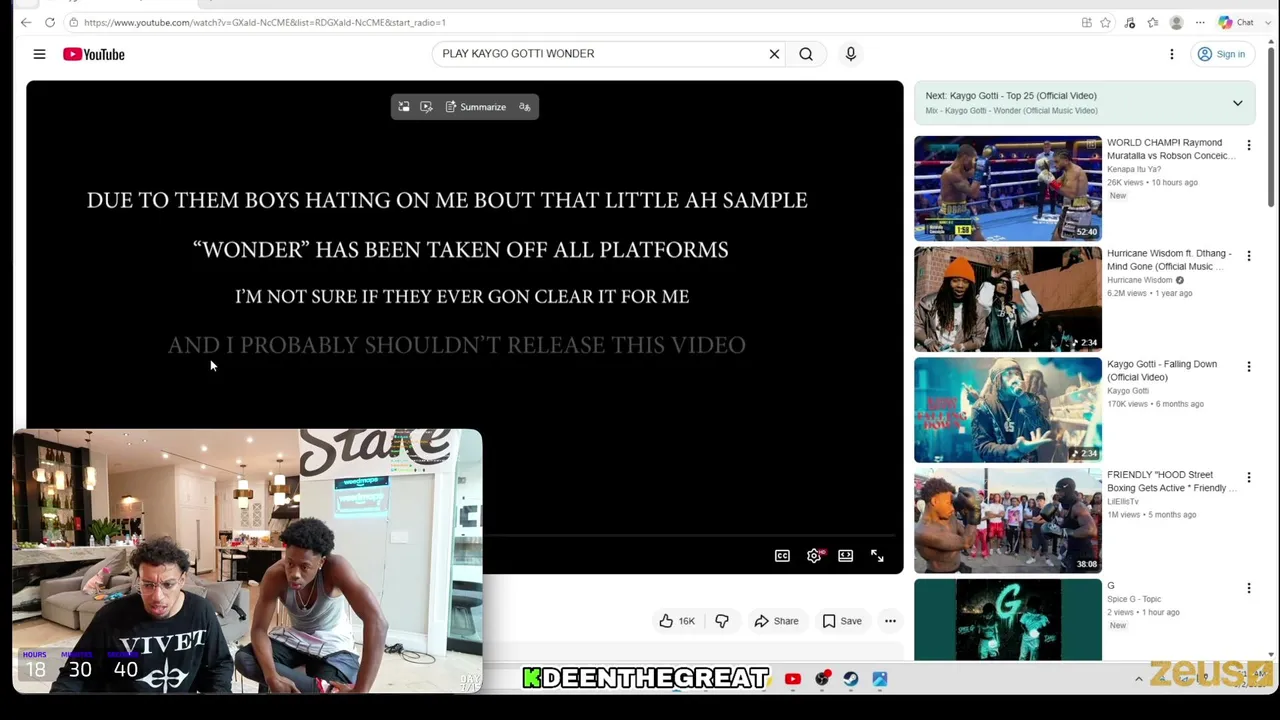Open FRIENDLY HOOD Street Boxing thumbnail
The width and height of the screenshot is (1280, 720).
click(x=1008, y=521)
